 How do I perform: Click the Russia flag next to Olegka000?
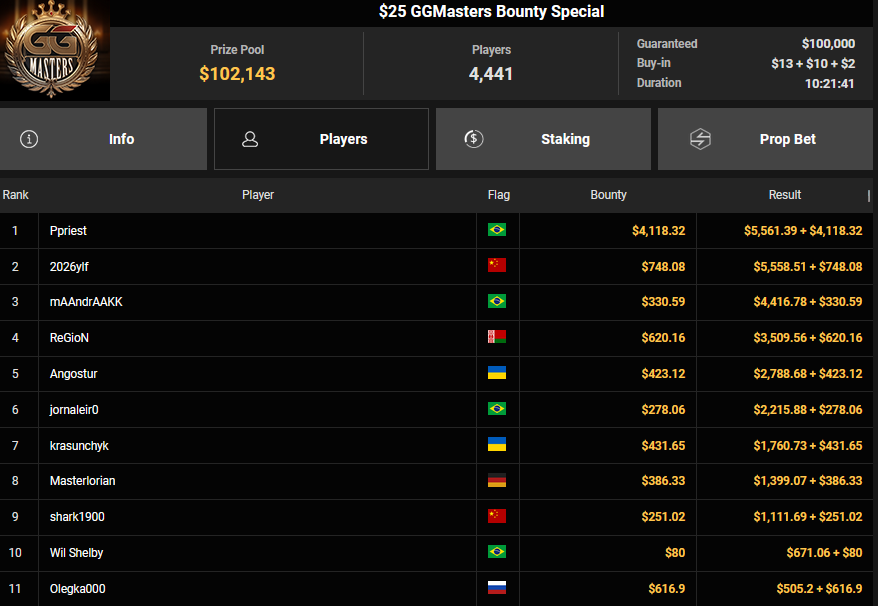(x=496, y=588)
